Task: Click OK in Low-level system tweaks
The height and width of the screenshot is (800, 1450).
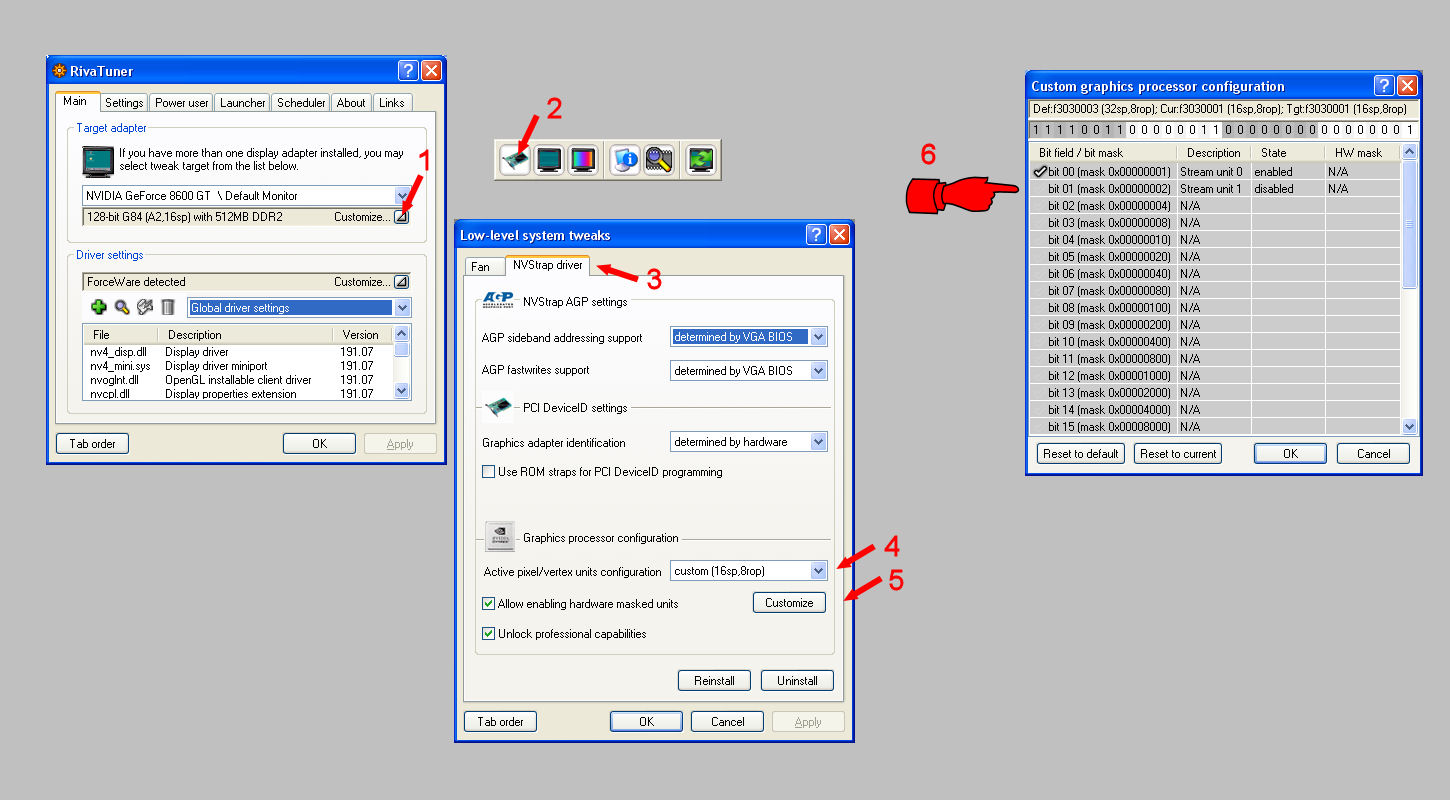Action: coord(646,722)
